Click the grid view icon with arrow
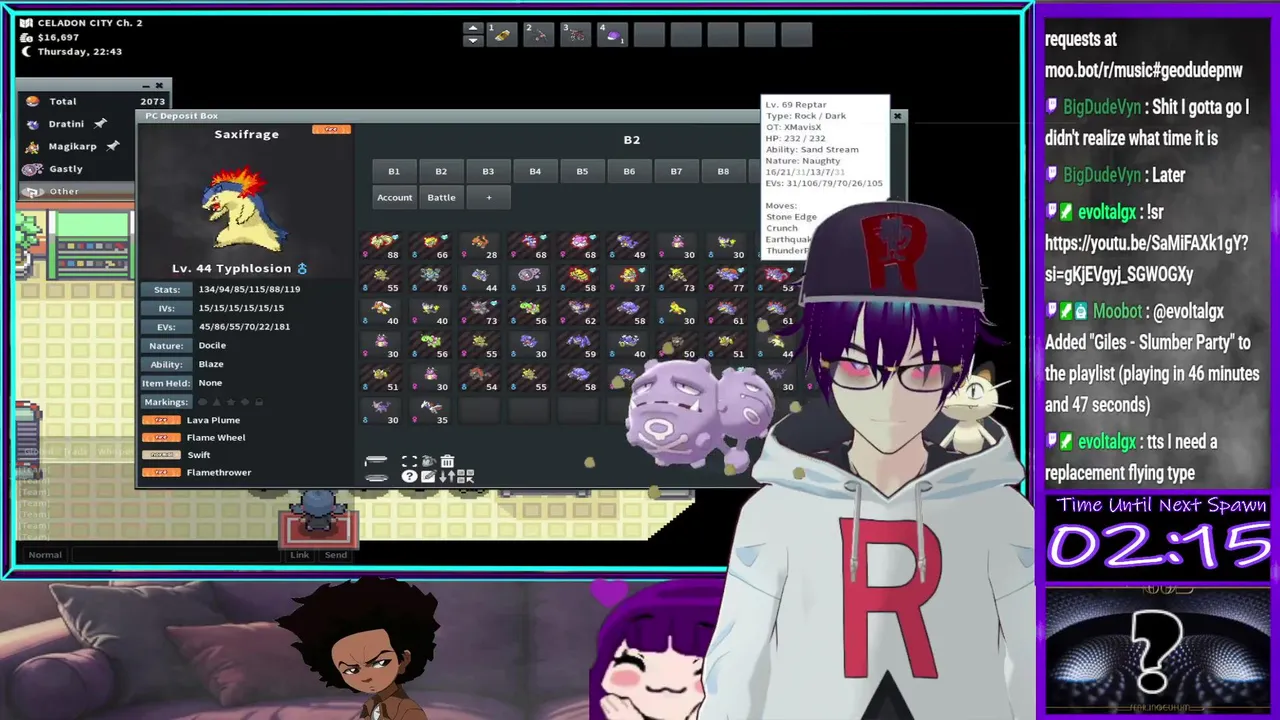The height and width of the screenshot is (720, 1280). tap(465, 476)
